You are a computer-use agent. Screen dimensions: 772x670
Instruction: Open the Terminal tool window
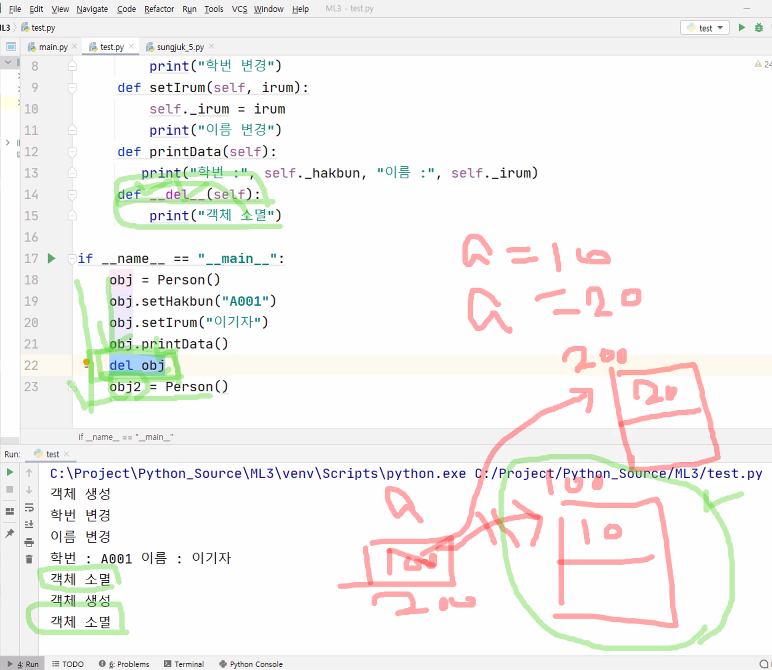184,664
